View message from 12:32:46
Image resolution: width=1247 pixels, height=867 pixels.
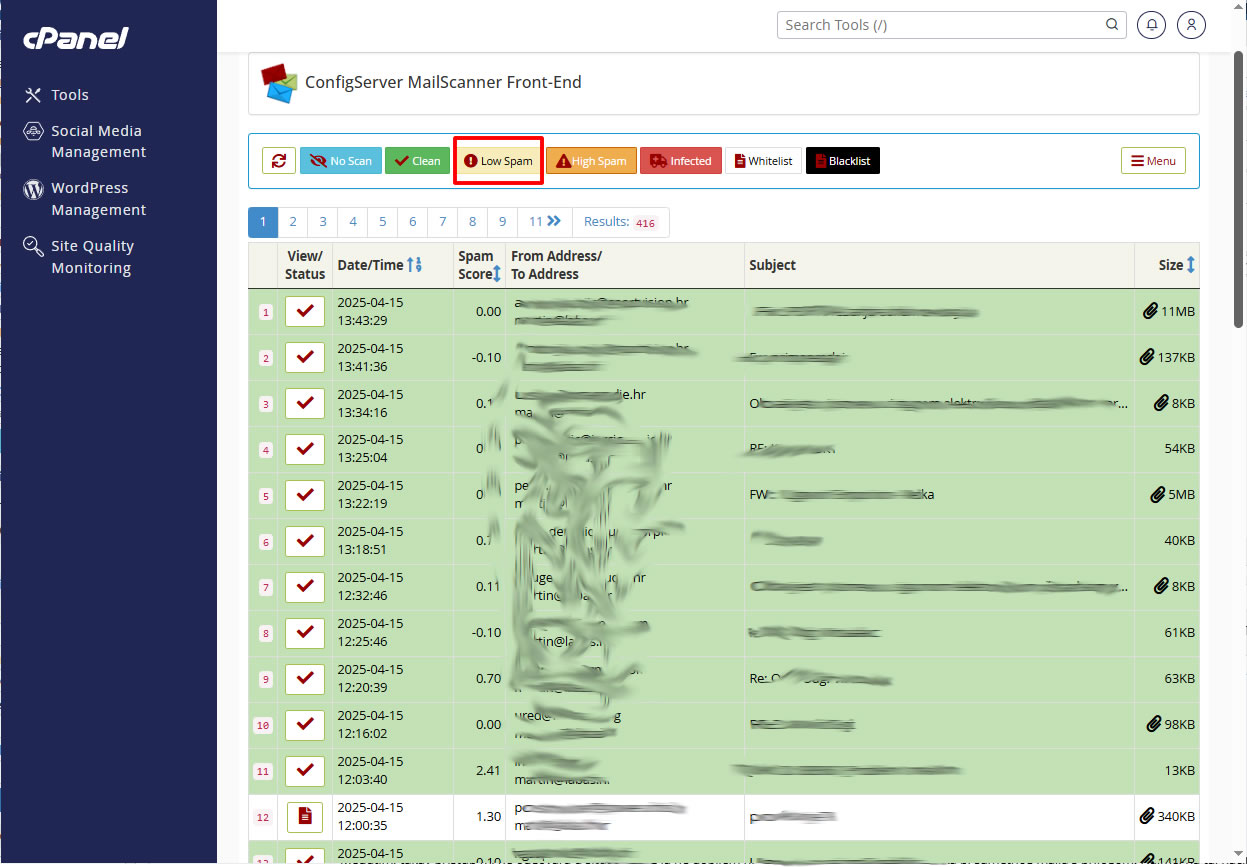click(x=305, y=587)
